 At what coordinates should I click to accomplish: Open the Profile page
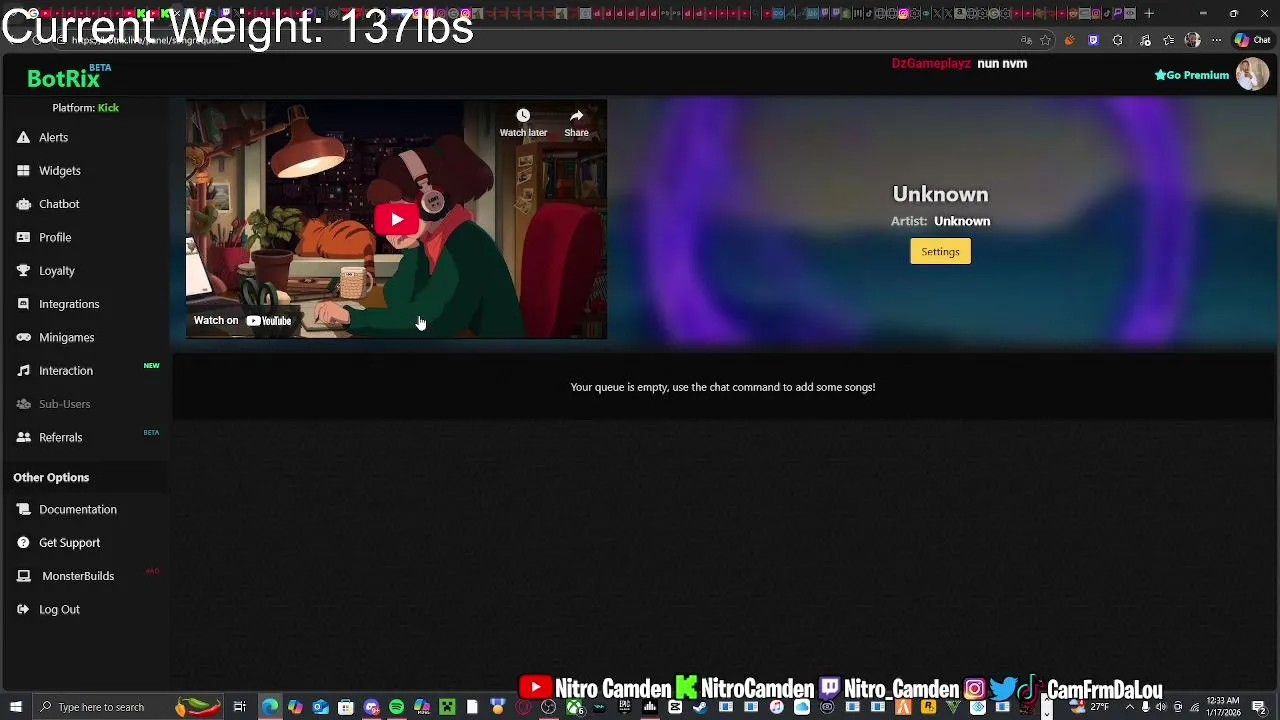[55, 238]
